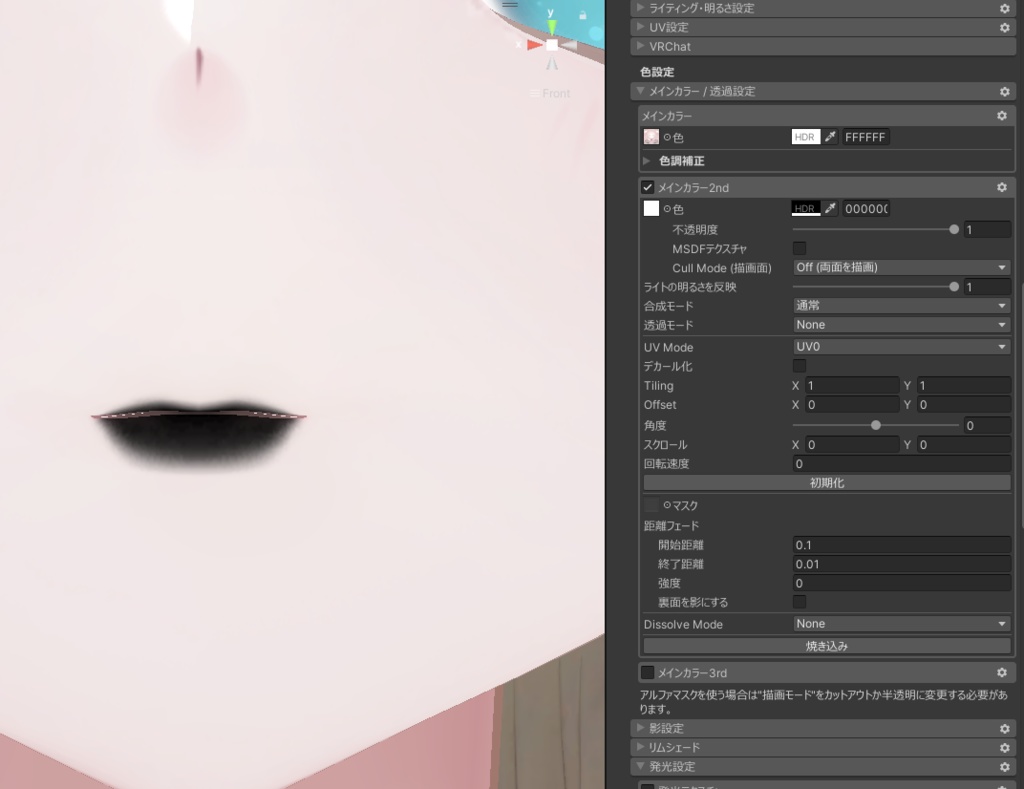Open the gear menu on メインカラー2nd section

click(x=1001, y=187)
